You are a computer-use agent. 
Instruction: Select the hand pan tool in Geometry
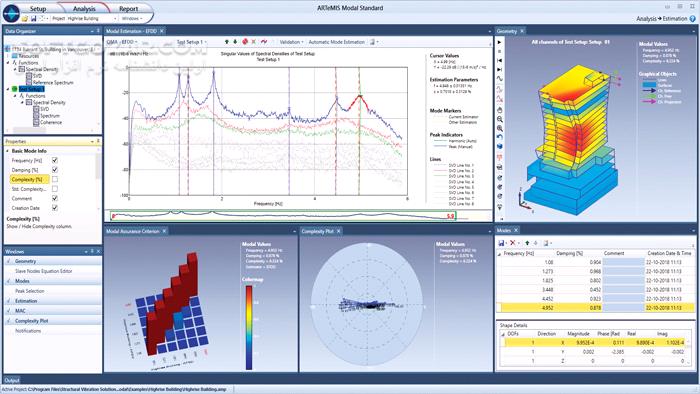click(500, 110)
